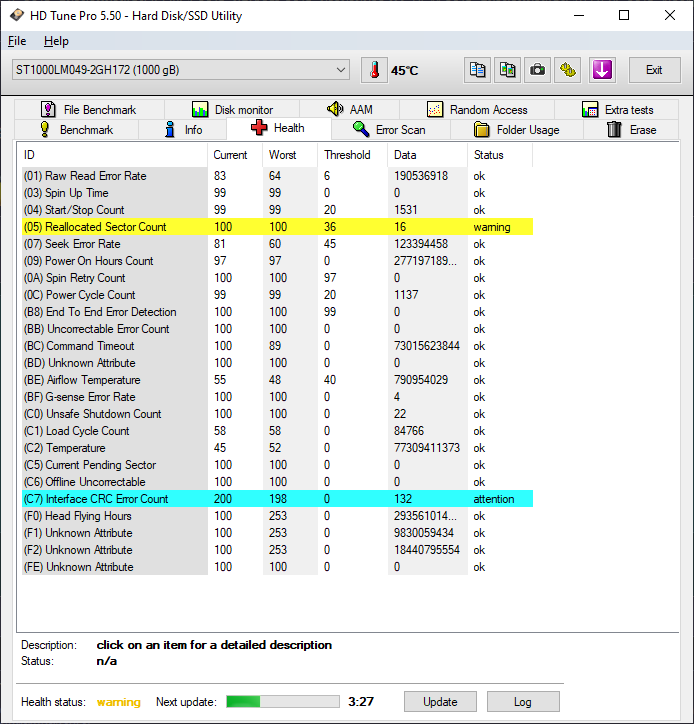Select the Current Pending Sector row
This screenshot has height=724, width=694.
[x=278, y=465]
